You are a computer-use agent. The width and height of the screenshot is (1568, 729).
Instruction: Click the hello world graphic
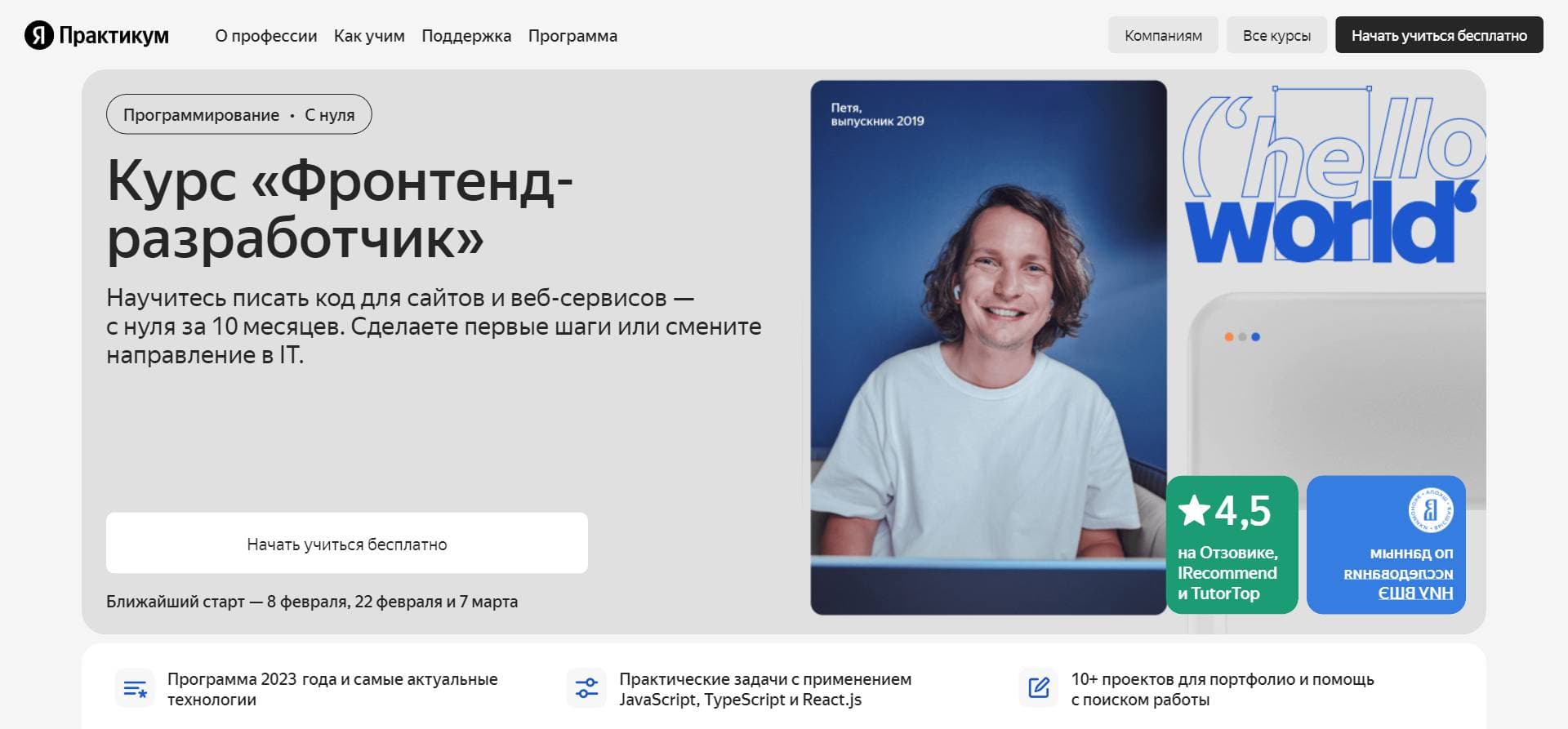coord(1332,176)
